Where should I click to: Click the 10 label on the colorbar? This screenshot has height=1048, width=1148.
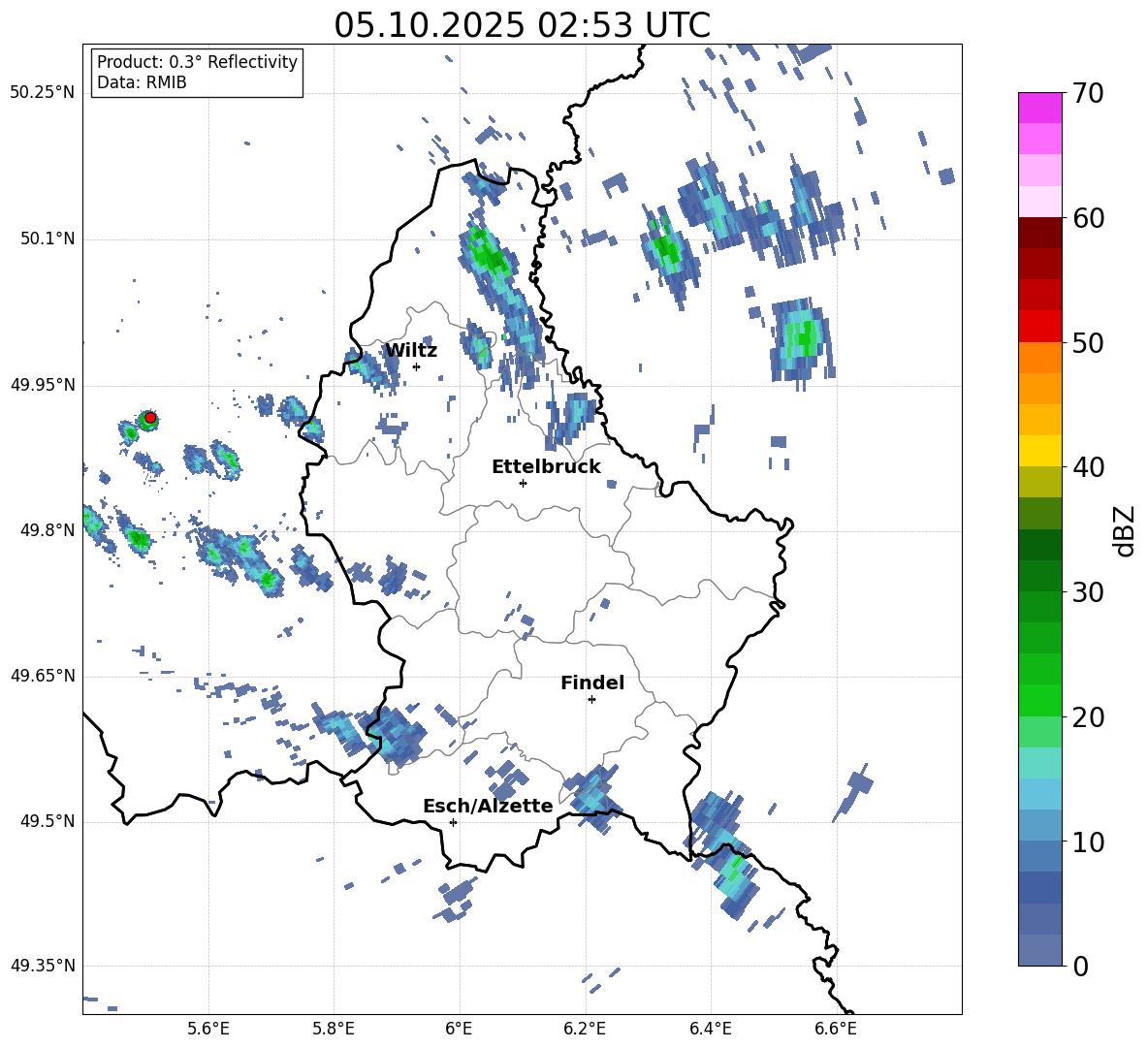[x=1089, y=842]
